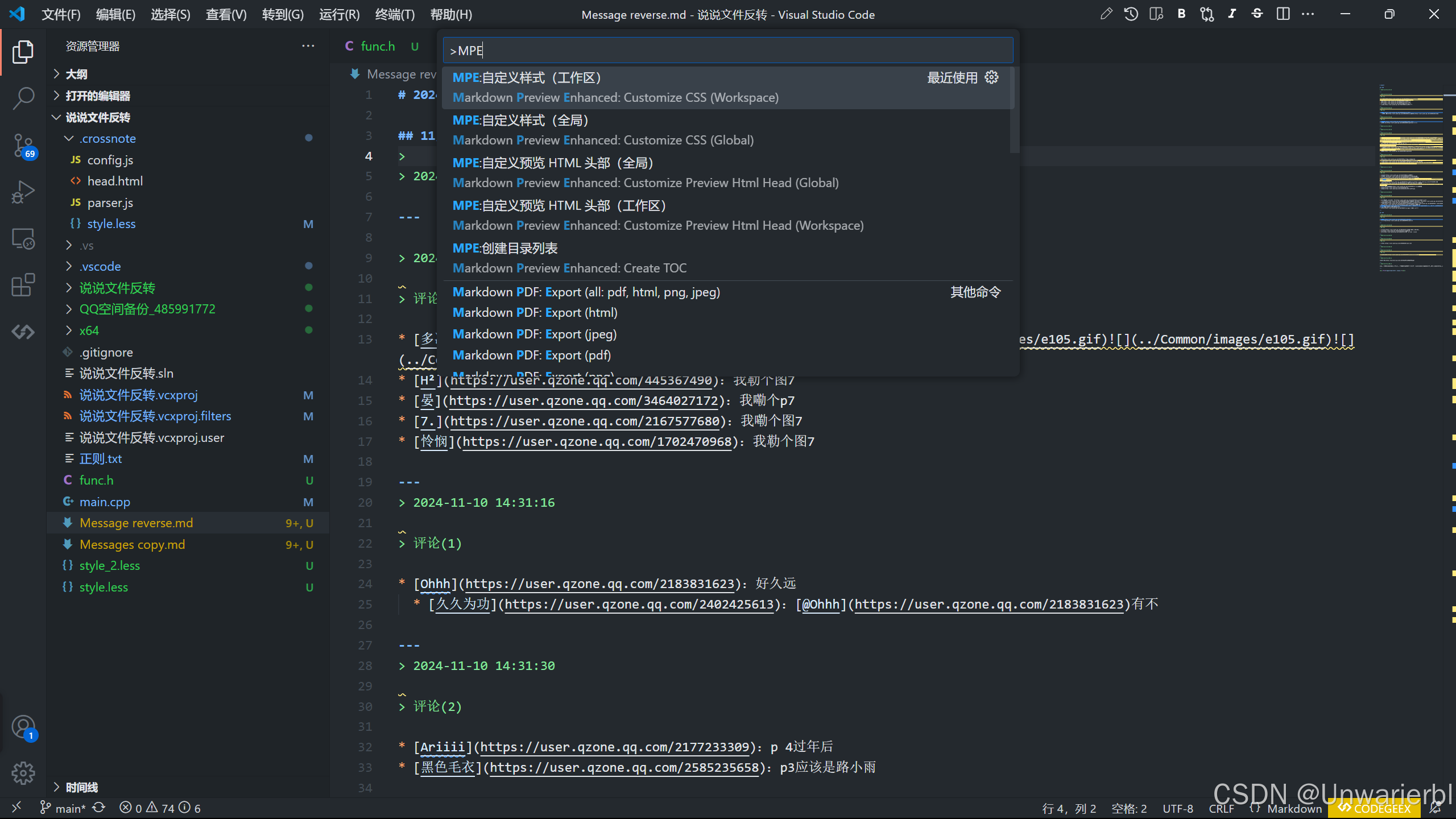The height and width of the screenshot is (819, 1456).
Task: Expand the x64 folder
Action: 88,330
